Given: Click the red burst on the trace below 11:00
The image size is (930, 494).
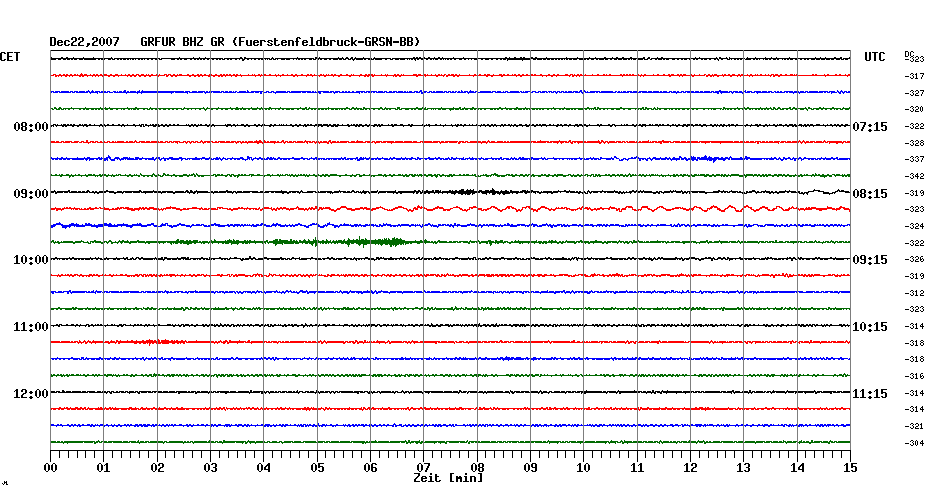Looking at the screenshot, I should pyautogui.click(x=157, y=342).
